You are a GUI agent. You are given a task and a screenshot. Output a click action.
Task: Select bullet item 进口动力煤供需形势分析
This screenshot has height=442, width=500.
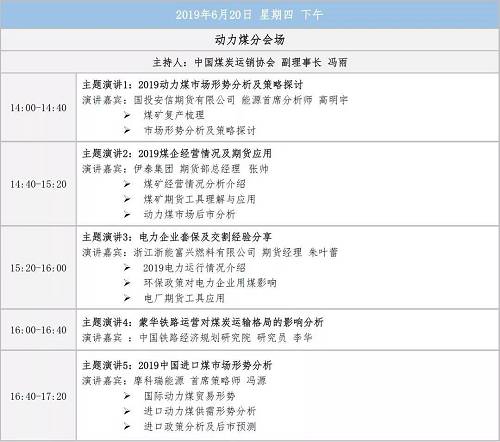(x=200, y=411)
